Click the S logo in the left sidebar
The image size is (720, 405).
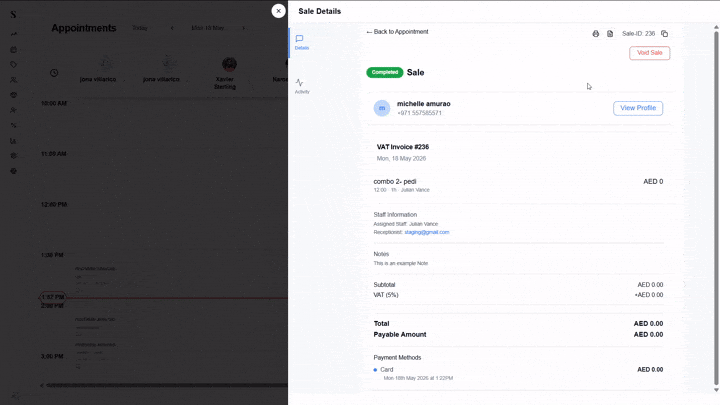[x=13, y=15]
